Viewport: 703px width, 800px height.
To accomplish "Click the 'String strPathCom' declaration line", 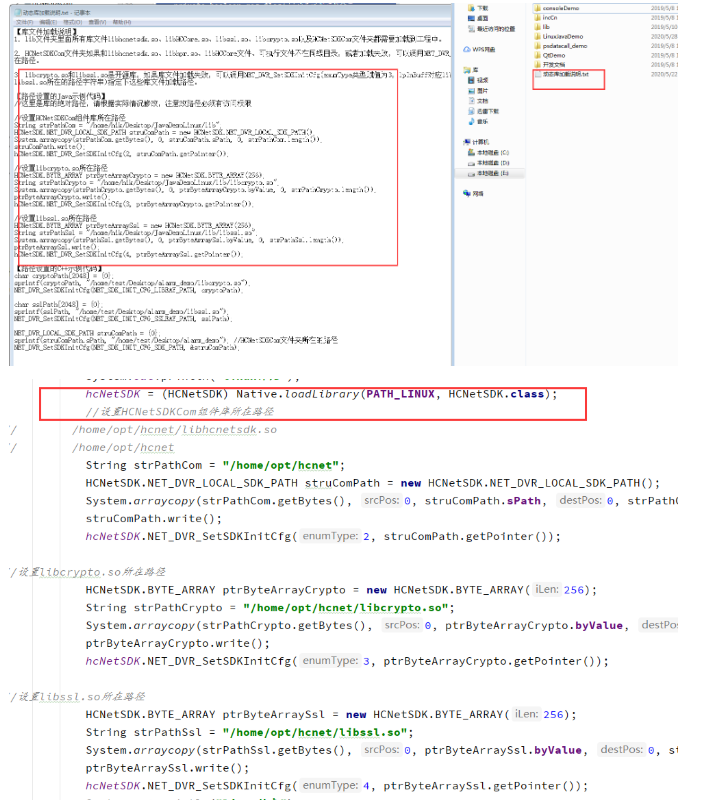I will (x=215, y=465).
